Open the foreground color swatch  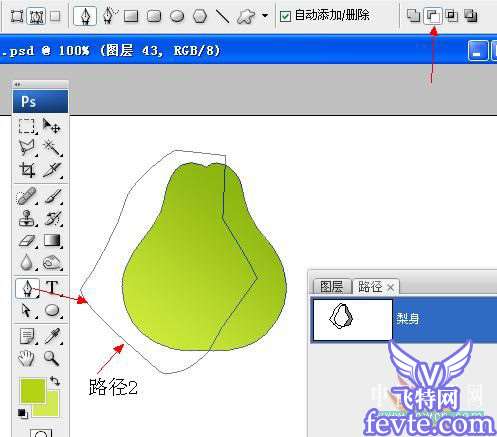(32, 390)
